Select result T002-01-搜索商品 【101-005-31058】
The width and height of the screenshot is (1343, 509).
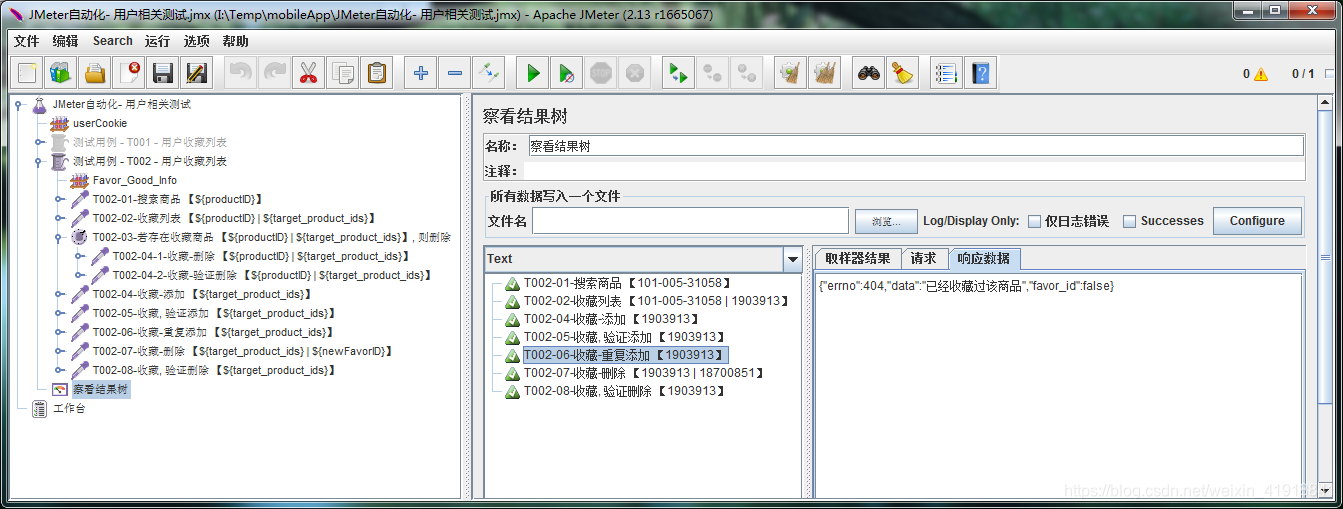[629, 283]
